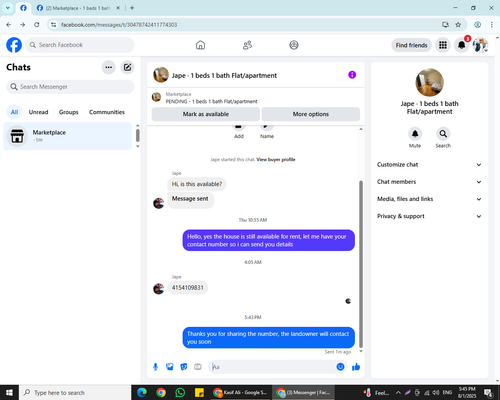This screenshot has width=500, height=400.
Task: Open the Groups icon in top navigation
Action: 294,45
